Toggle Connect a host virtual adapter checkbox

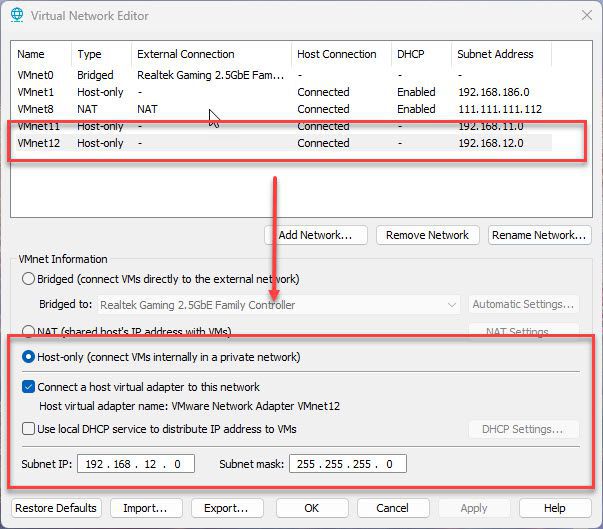tap(28, 387)
